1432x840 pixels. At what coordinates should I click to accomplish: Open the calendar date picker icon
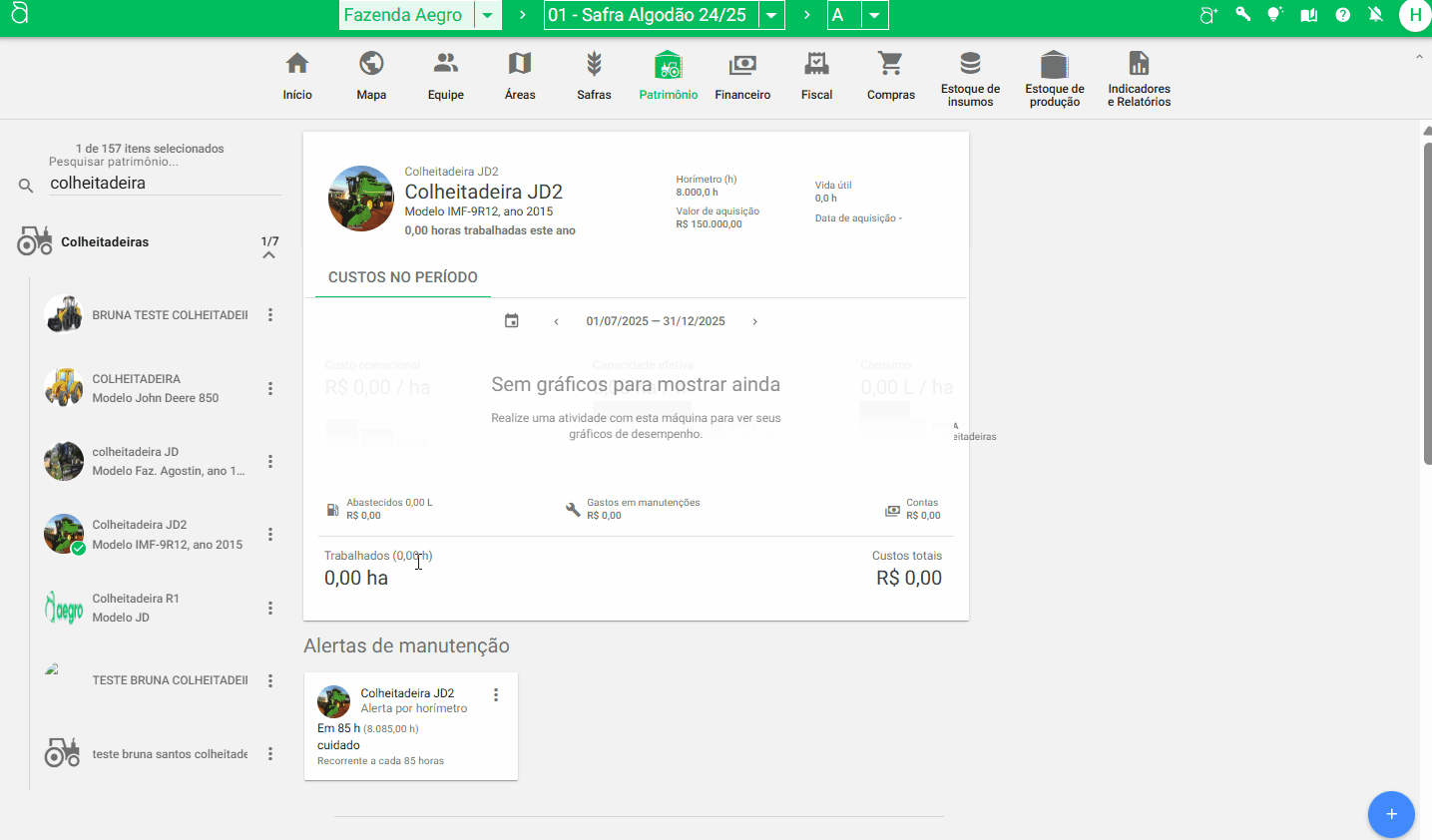tap(512, 321)
